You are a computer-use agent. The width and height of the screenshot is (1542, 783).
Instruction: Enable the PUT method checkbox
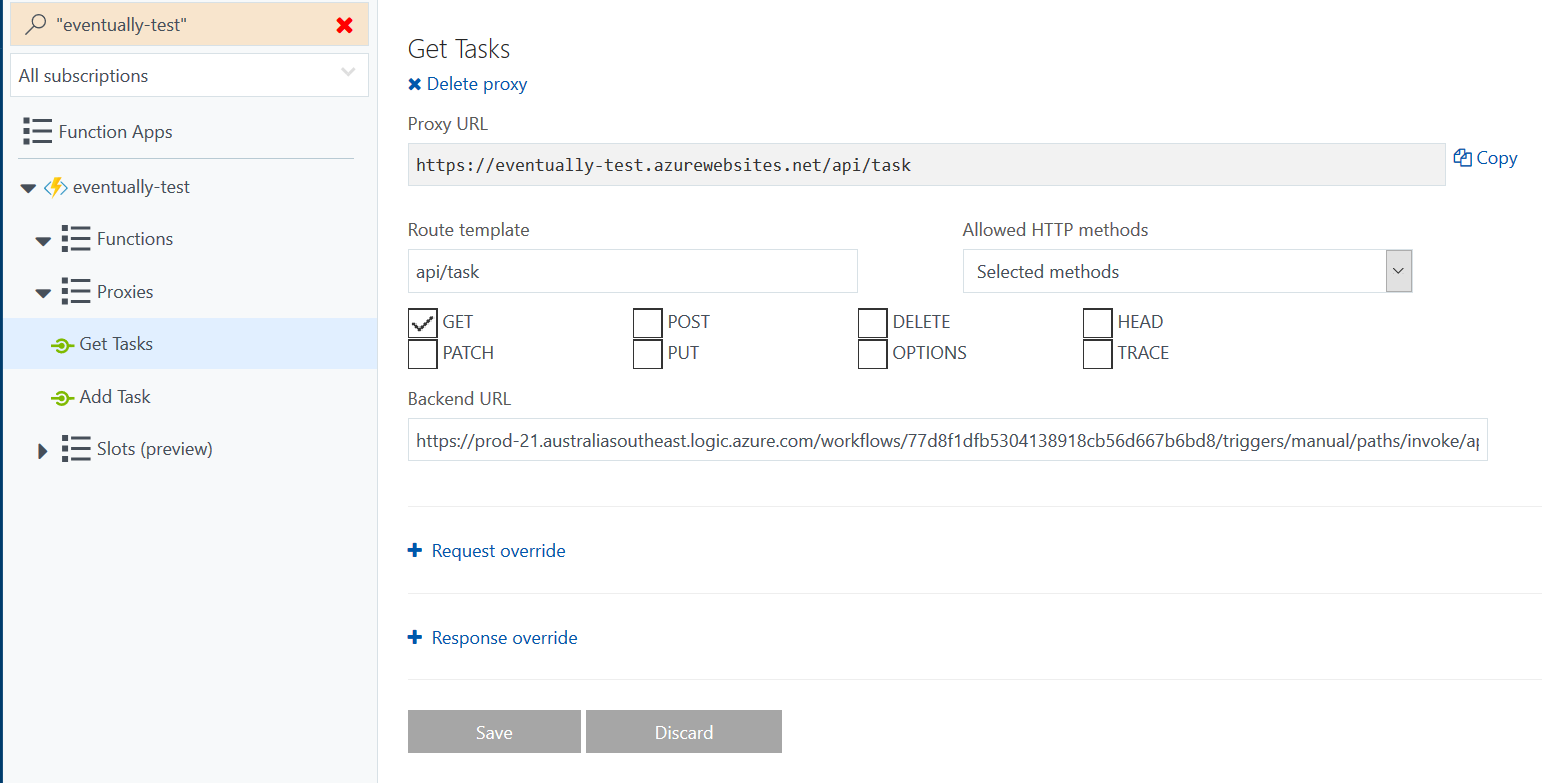pyautogui.click(x=648, y=354)
